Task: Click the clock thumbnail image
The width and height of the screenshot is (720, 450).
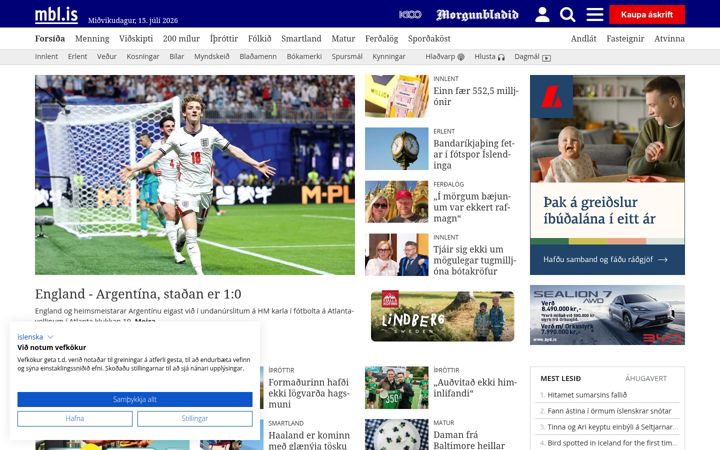Action: click(397, 149)
